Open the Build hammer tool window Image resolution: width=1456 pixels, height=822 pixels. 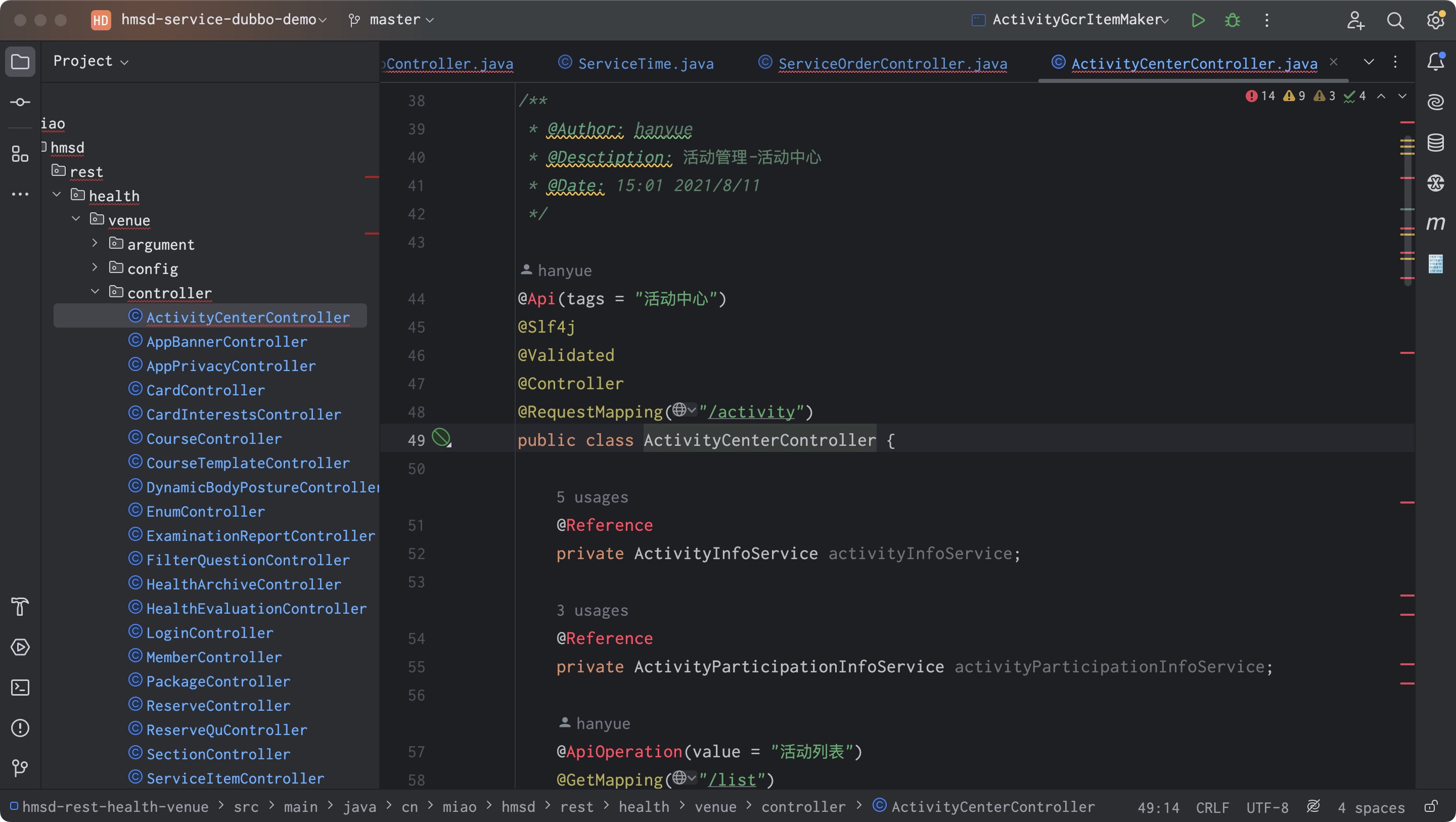20,606
